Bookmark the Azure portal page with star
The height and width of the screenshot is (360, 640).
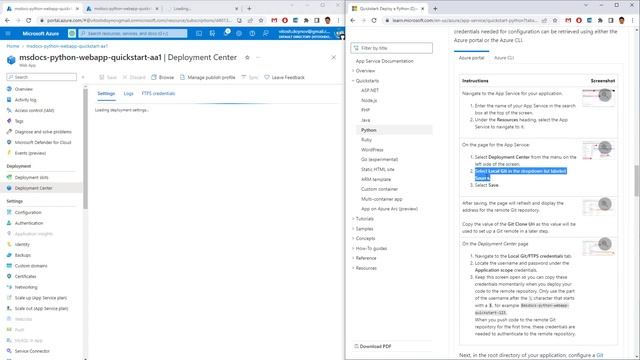pyautogui.click(x=261, y=20)
